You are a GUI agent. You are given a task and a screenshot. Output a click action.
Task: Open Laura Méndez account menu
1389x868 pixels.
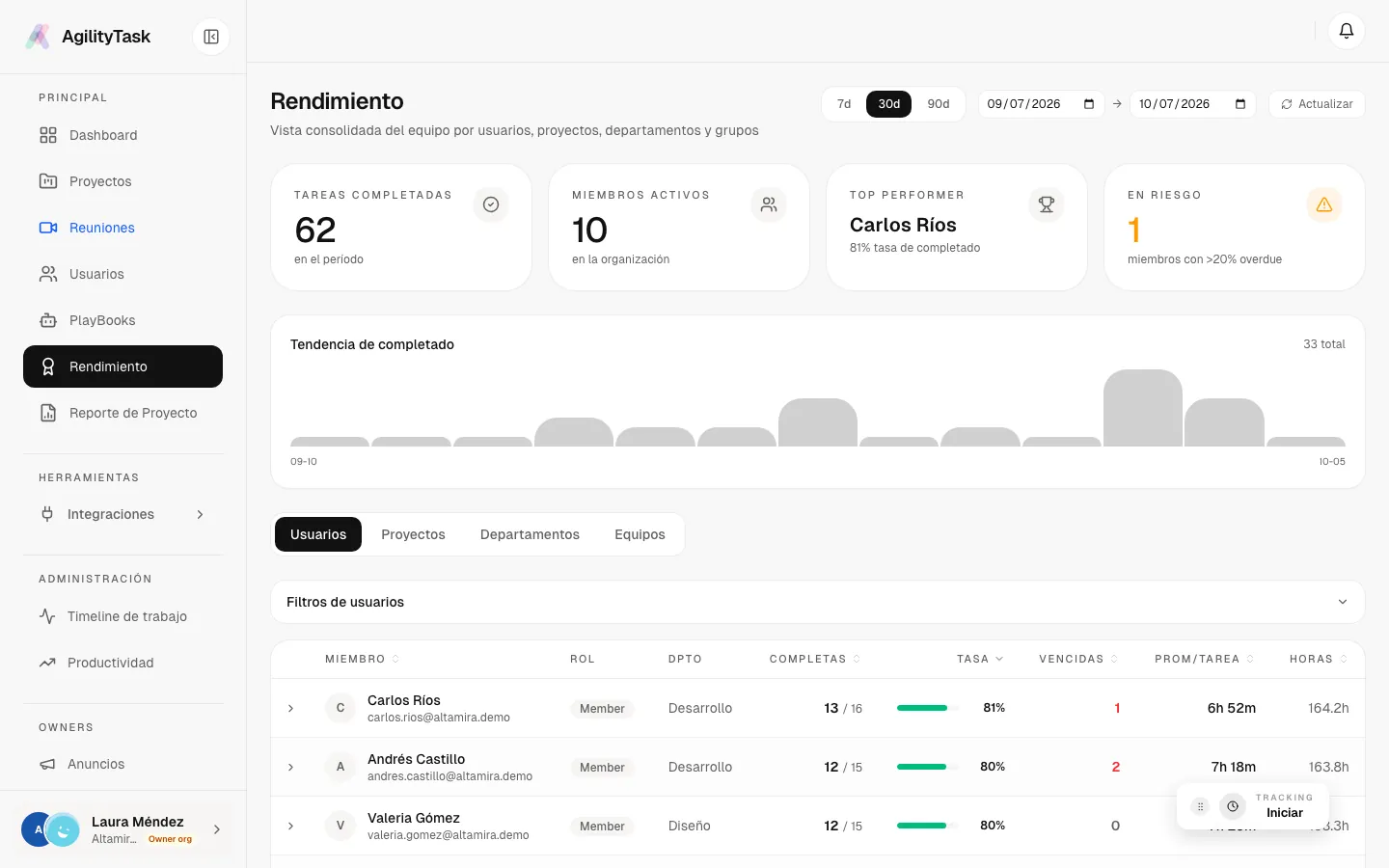[123, 829]
